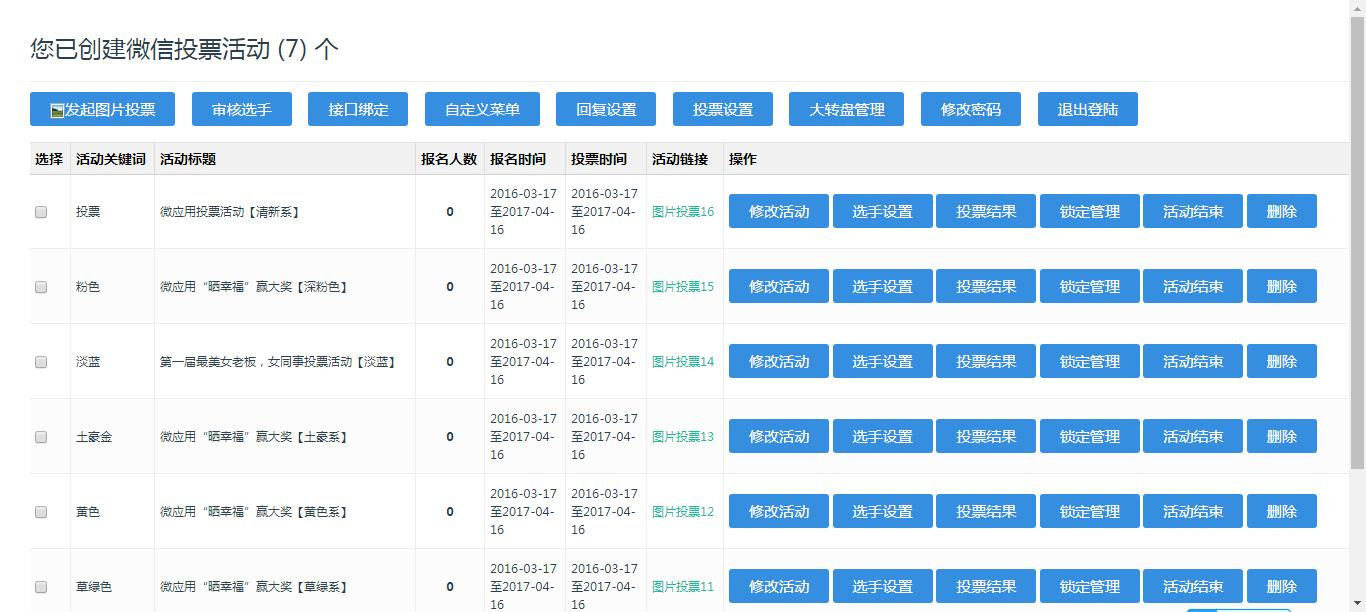This screenshot has height=612, width=1366.
Task: Open 大转盘管理
Action: pos(847,109)
